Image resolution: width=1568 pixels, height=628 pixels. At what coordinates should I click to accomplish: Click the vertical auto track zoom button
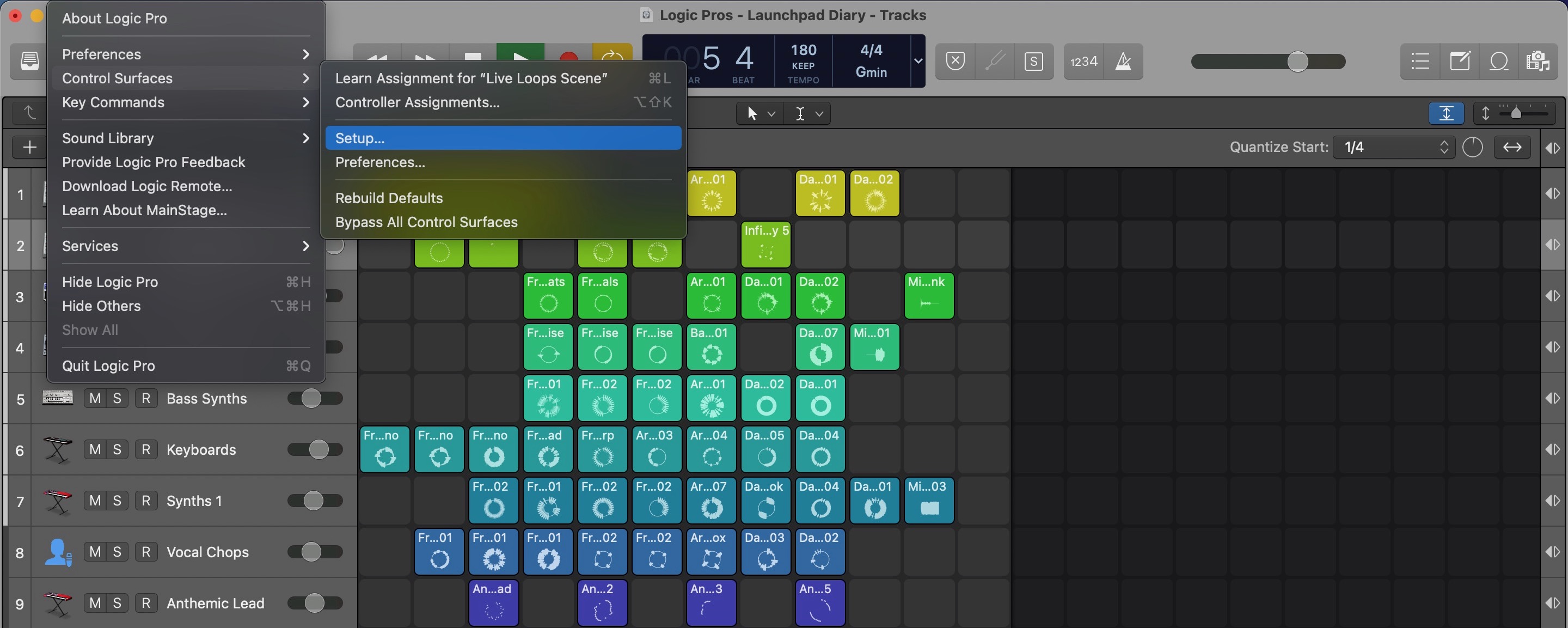(1448, 113)
